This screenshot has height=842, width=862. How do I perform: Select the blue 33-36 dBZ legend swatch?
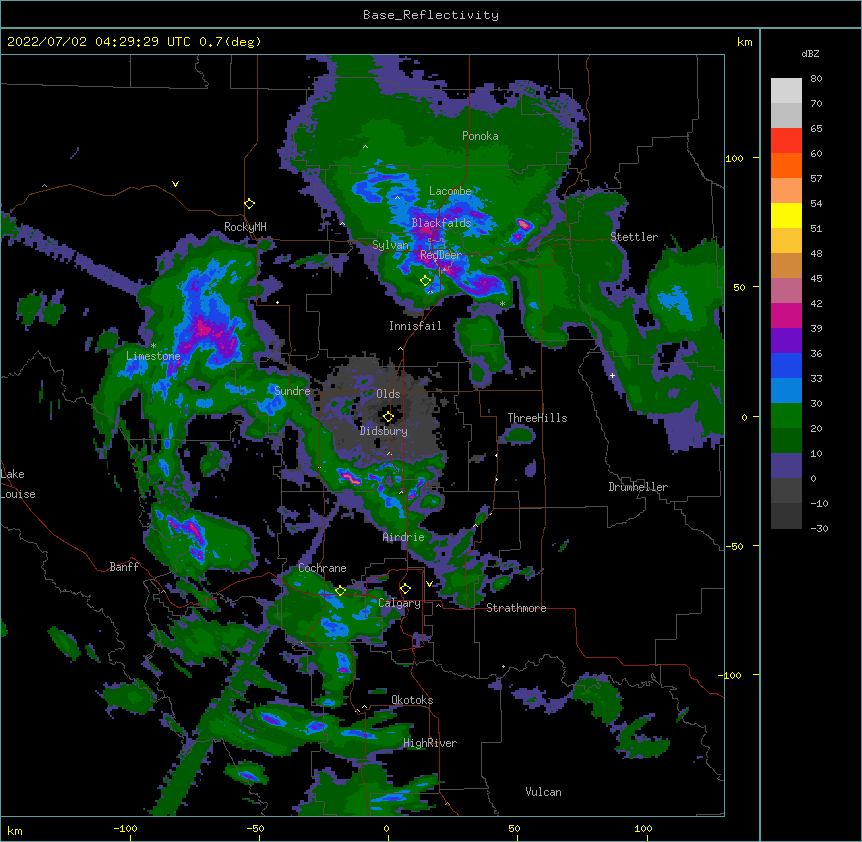click(x=786, y=365)
